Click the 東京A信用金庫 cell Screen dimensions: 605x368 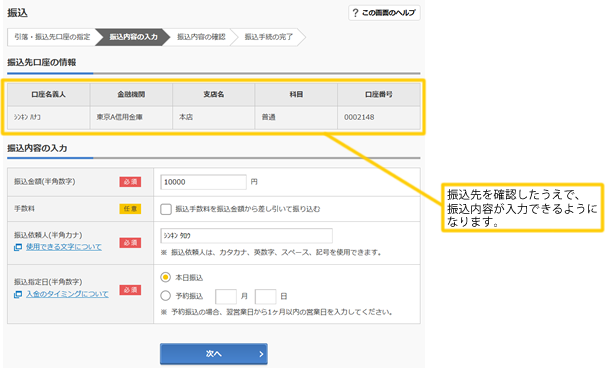(131, 117)
